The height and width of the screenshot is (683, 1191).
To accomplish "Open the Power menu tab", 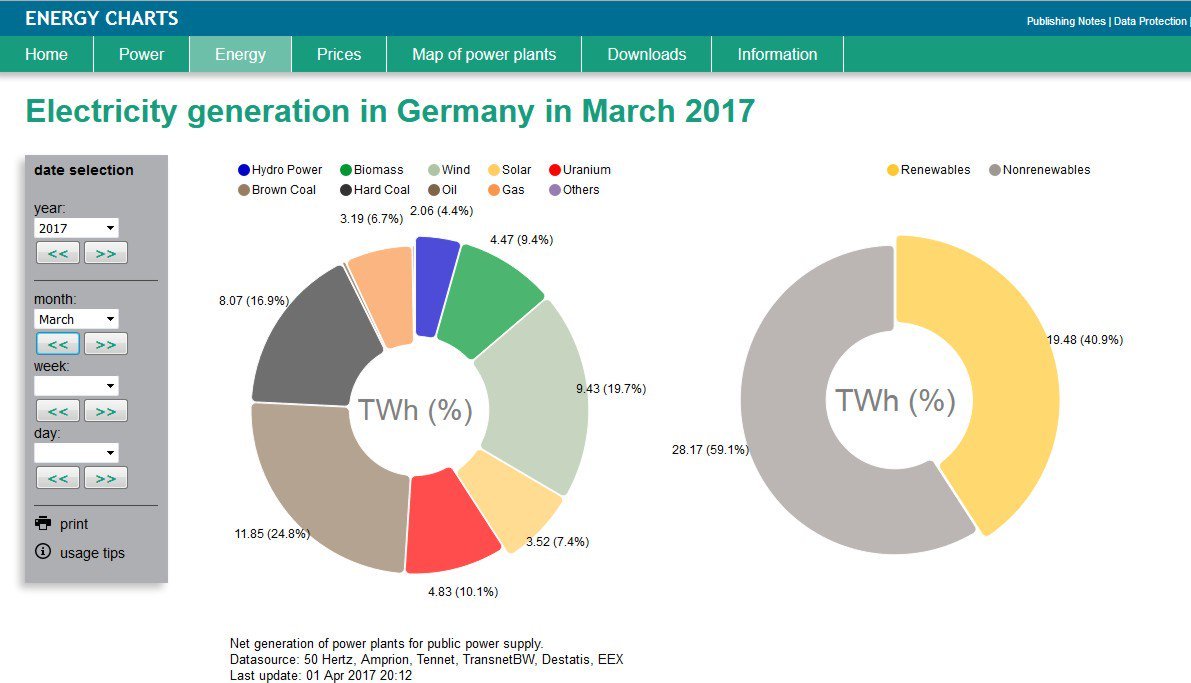I will 141,54.
